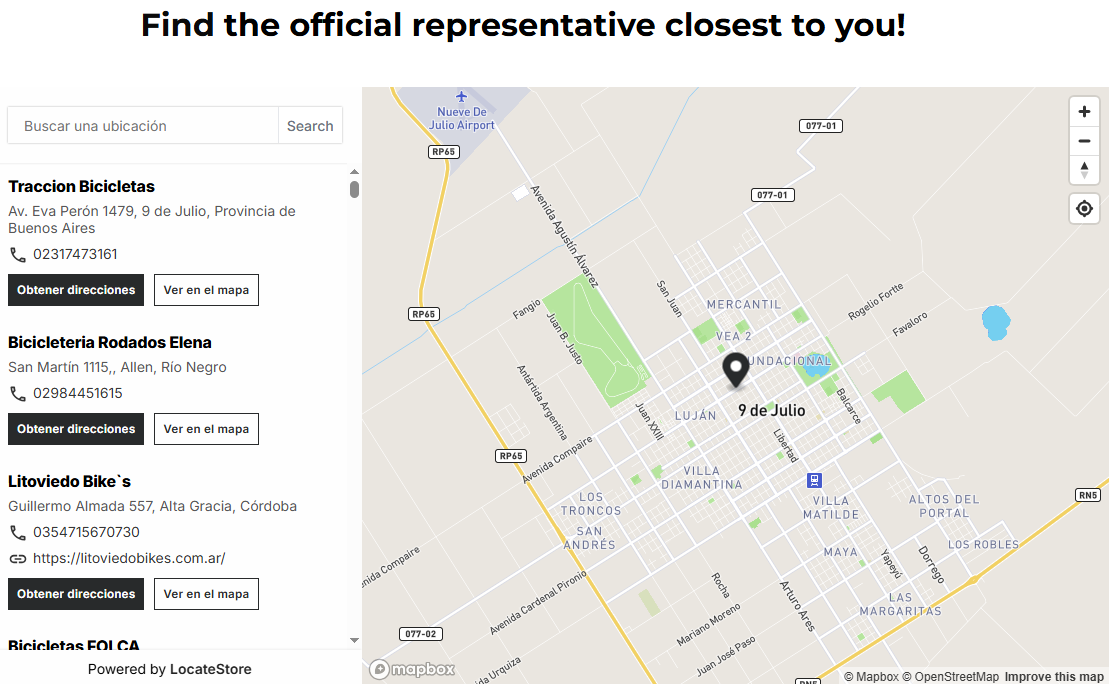Open the litoviedobikes.com.ar website link

[x=129, y=558]
